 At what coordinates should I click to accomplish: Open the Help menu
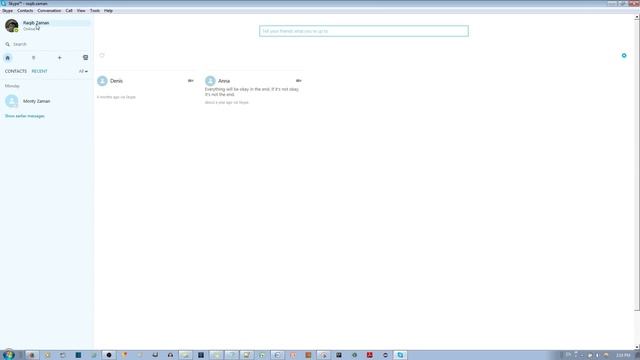click(108, 11)
